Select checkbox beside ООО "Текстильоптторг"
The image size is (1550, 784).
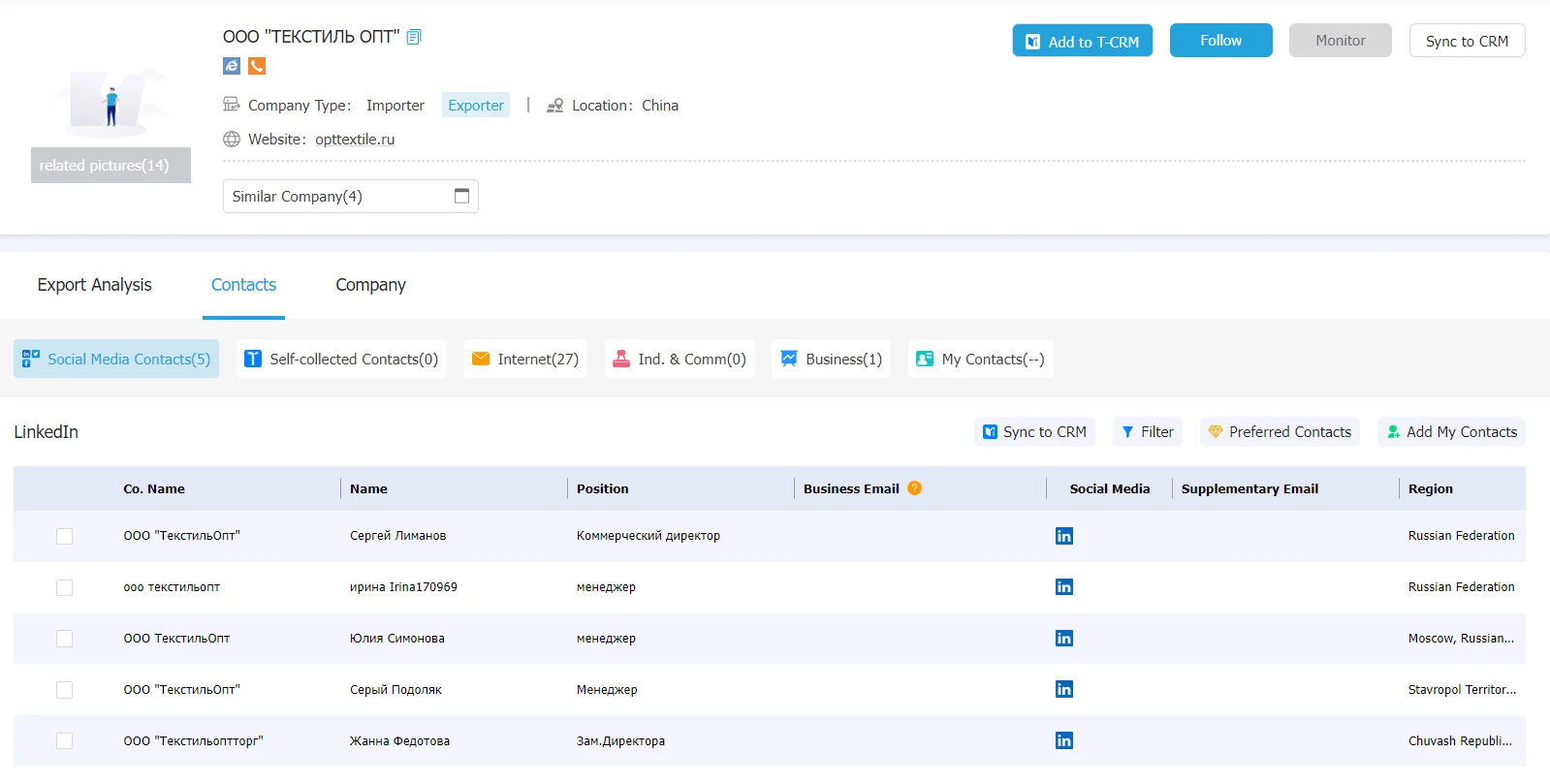64,740
